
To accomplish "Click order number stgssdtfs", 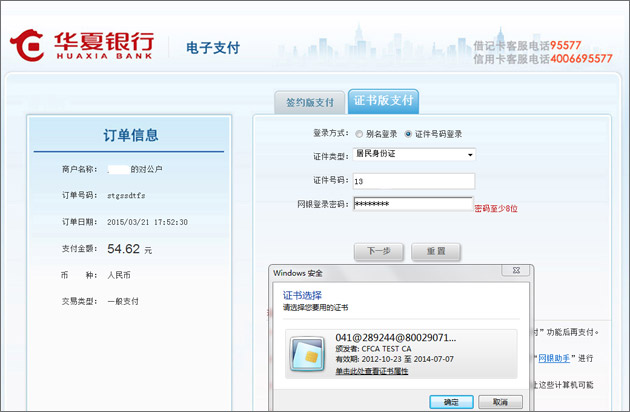I will pyautogui.click(x=126, y=196).
